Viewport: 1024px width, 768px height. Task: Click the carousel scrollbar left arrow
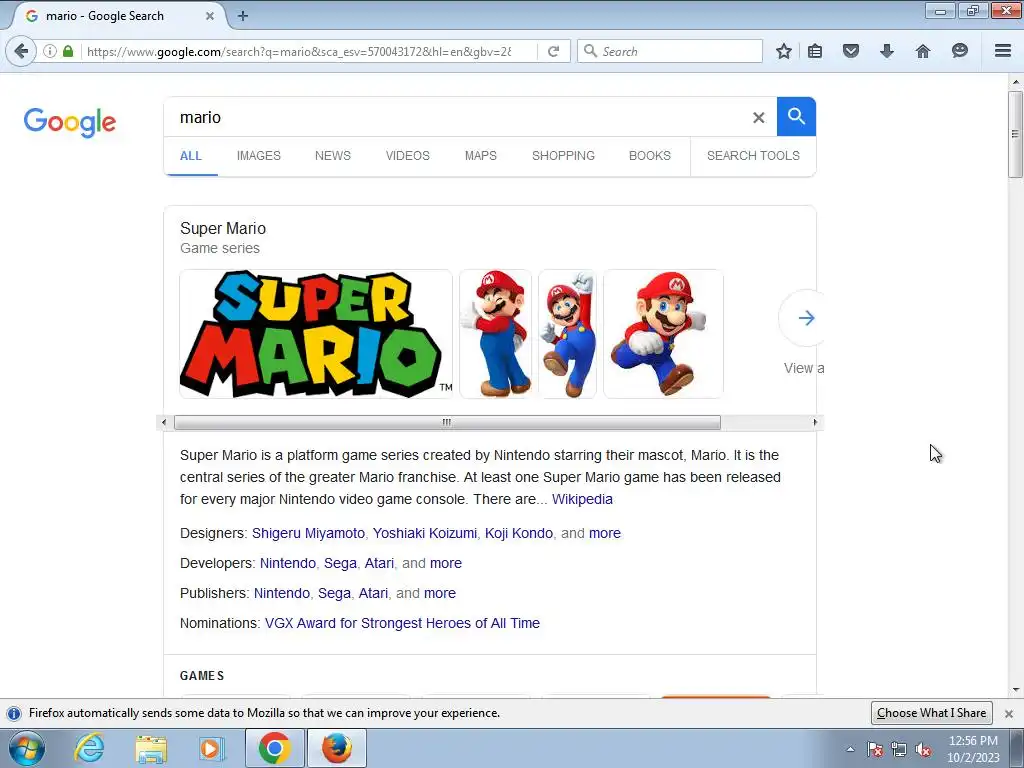coord(164,422)
